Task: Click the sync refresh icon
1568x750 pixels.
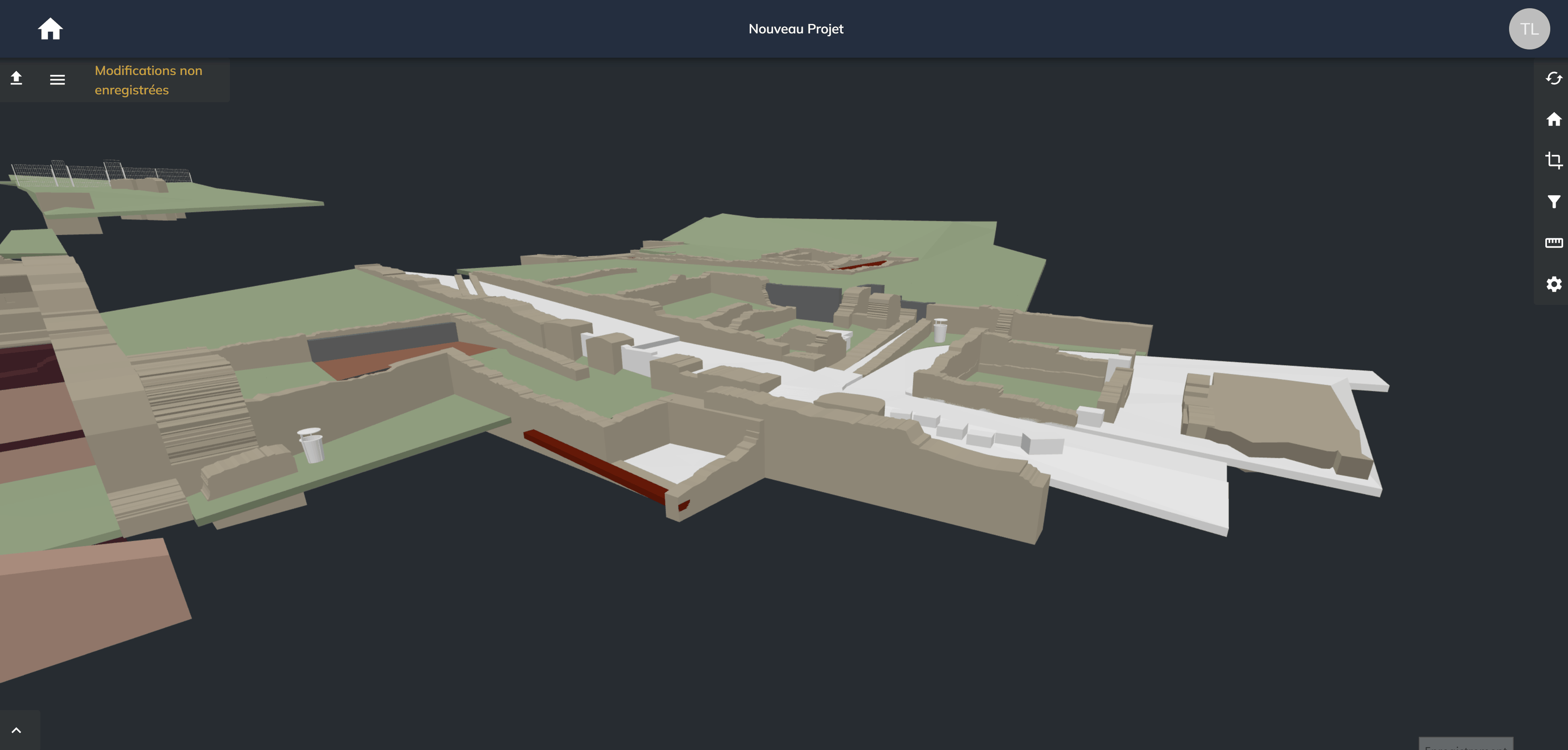Action: click(1554, 79)
